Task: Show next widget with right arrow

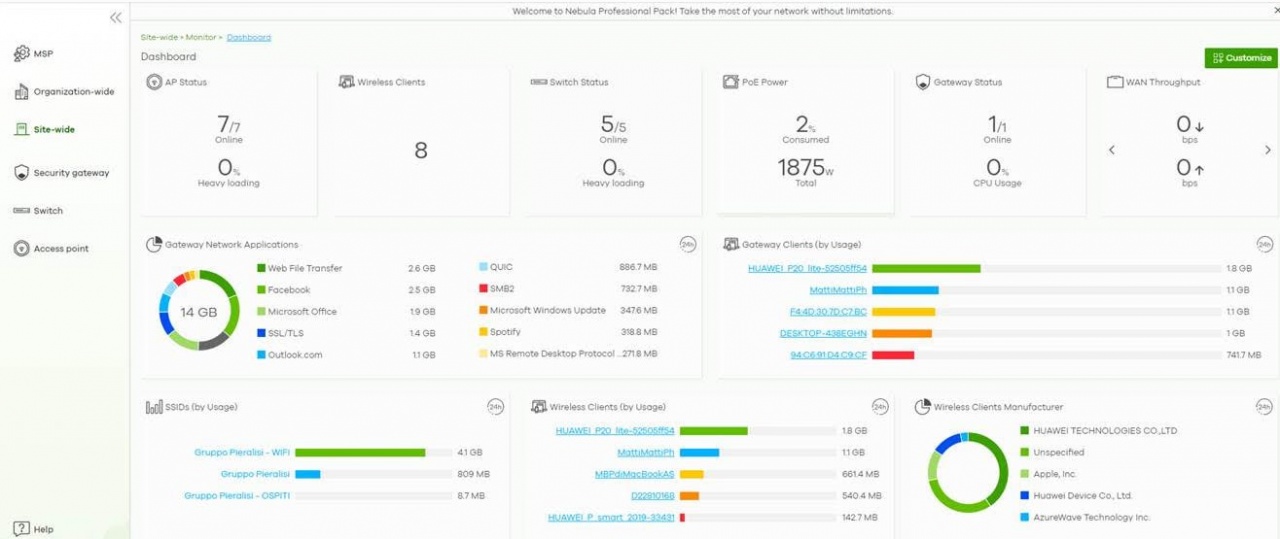Action: click(x=1268, y=150)
